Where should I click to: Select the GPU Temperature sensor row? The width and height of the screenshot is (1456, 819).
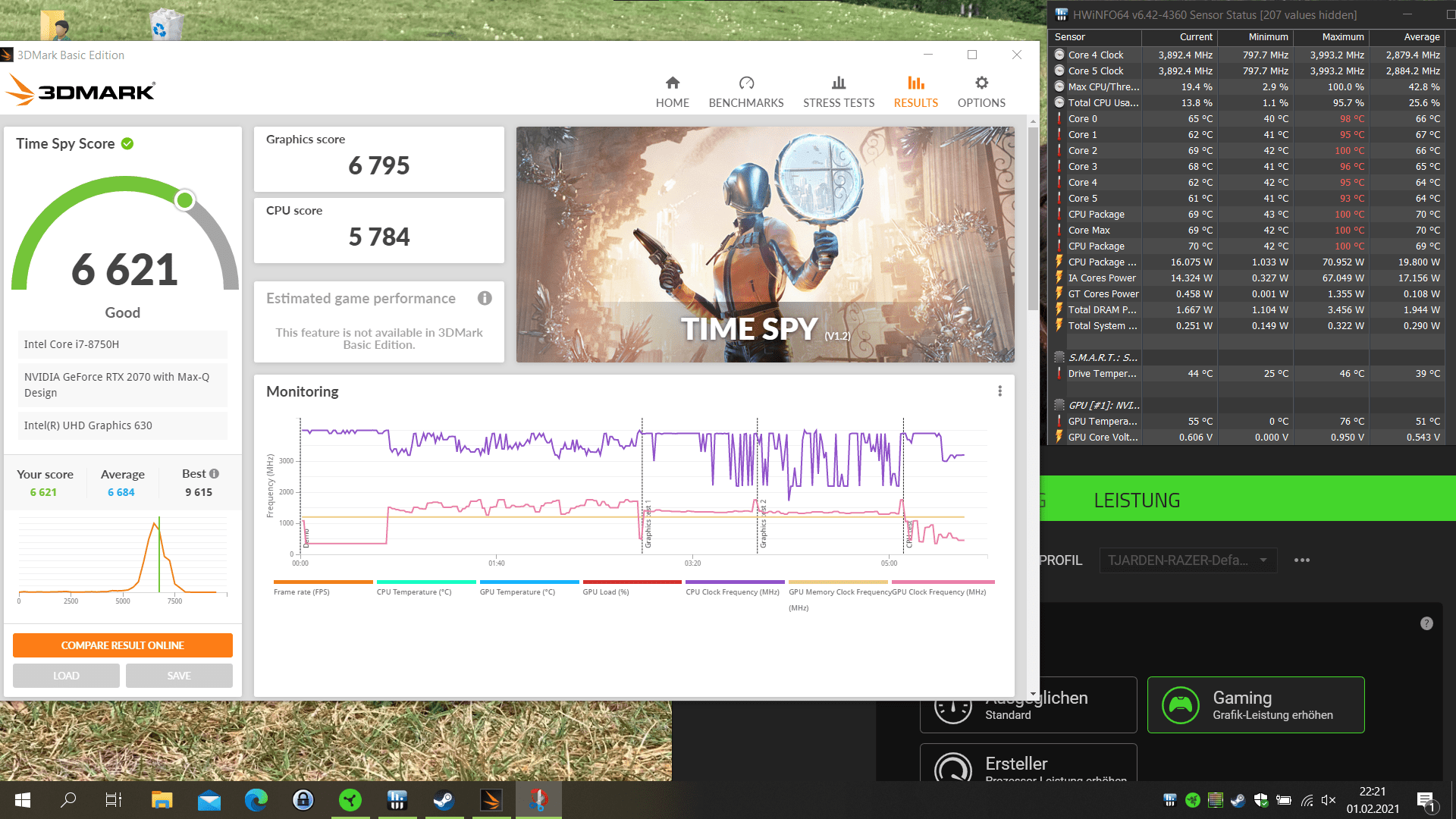coord(1247,421)
